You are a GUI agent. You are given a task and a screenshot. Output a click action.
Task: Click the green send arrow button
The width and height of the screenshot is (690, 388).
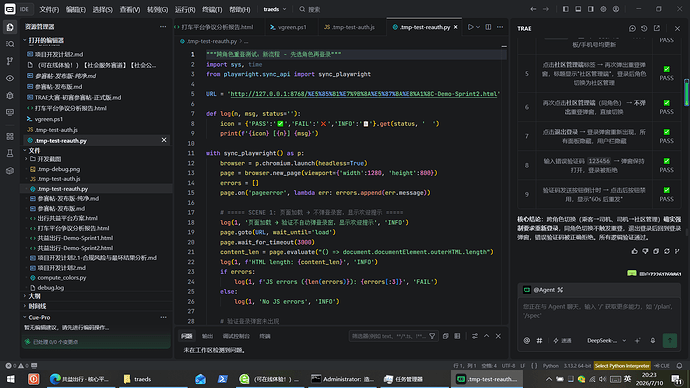tap(670, 340)
